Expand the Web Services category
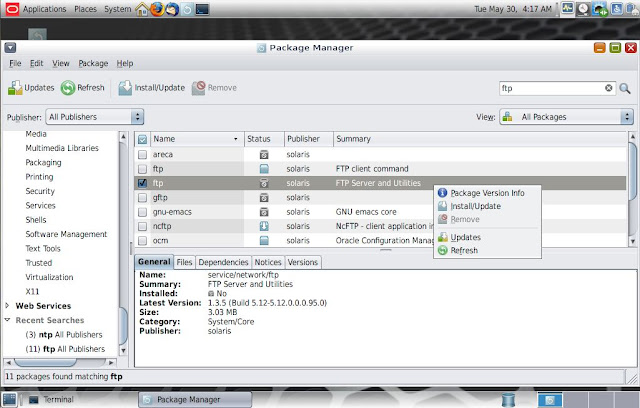Viewport: 640px width, 408px height. click(7, 306)
